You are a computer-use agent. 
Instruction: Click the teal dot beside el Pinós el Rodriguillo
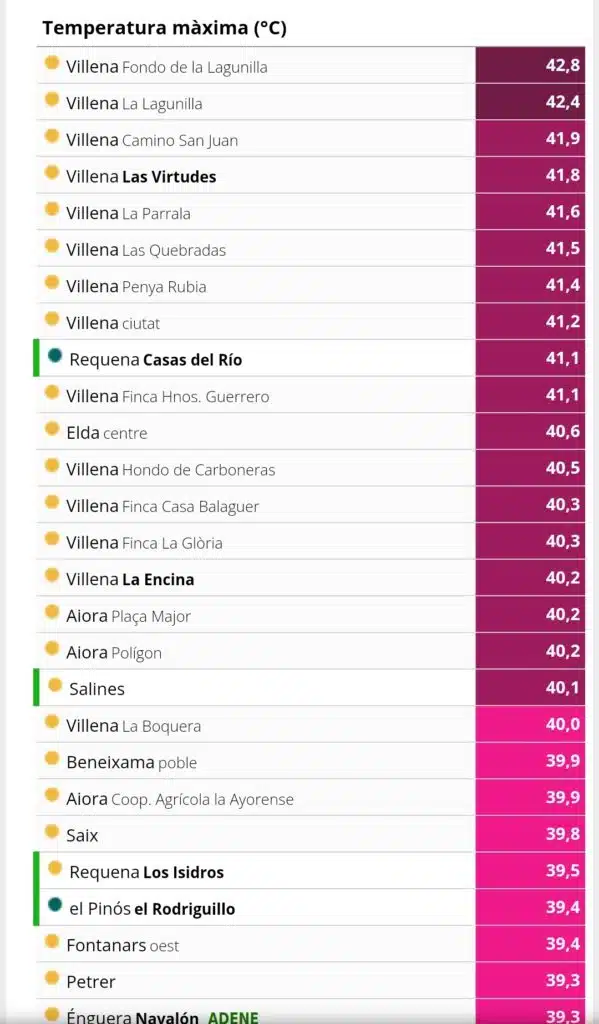[55, 905]
